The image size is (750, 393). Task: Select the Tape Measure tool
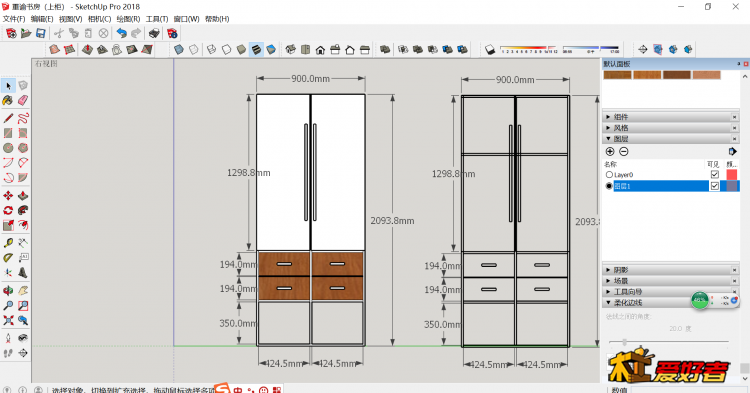[x=8, y=242]
